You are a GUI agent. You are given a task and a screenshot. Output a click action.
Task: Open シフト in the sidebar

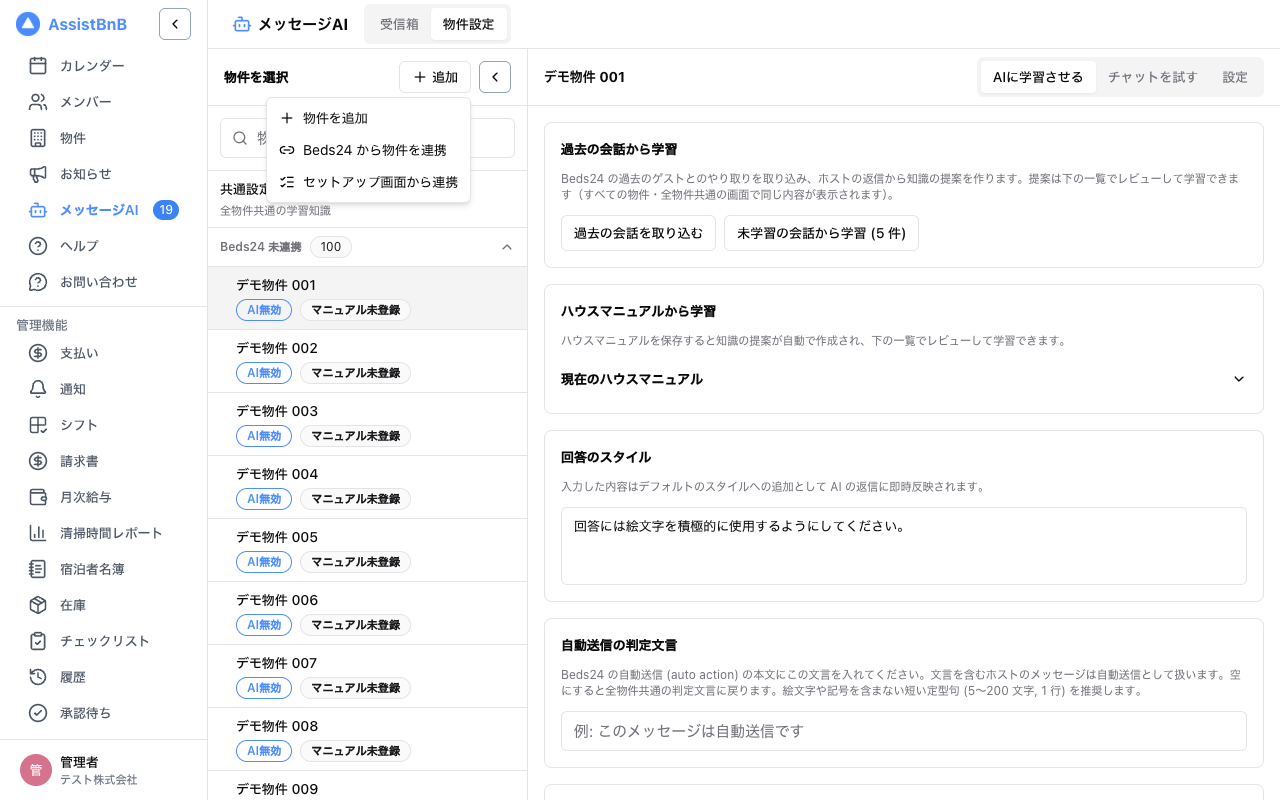pyautogui.click(x=104, y=425)
